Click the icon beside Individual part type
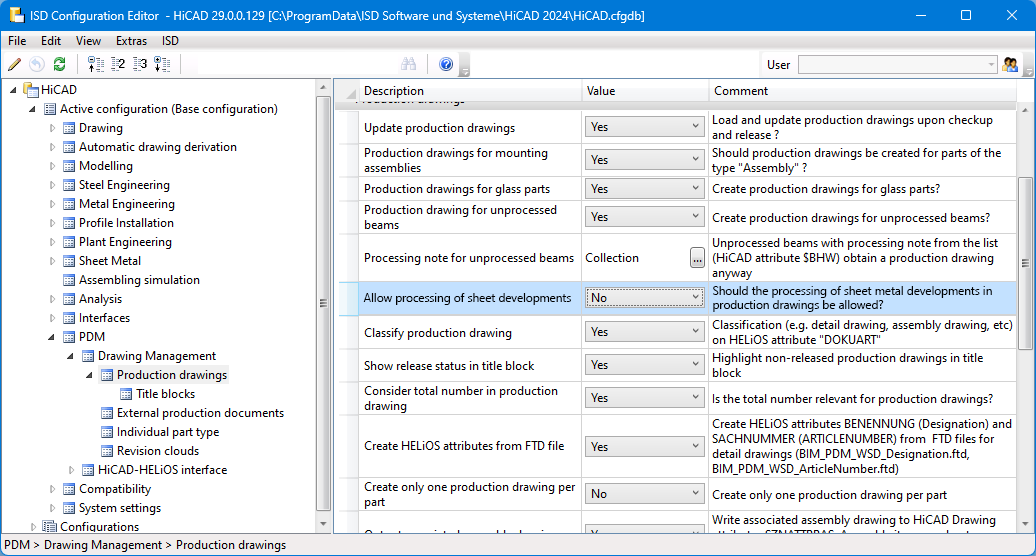Screen dimensions: 1036x556 pos(107,433)
